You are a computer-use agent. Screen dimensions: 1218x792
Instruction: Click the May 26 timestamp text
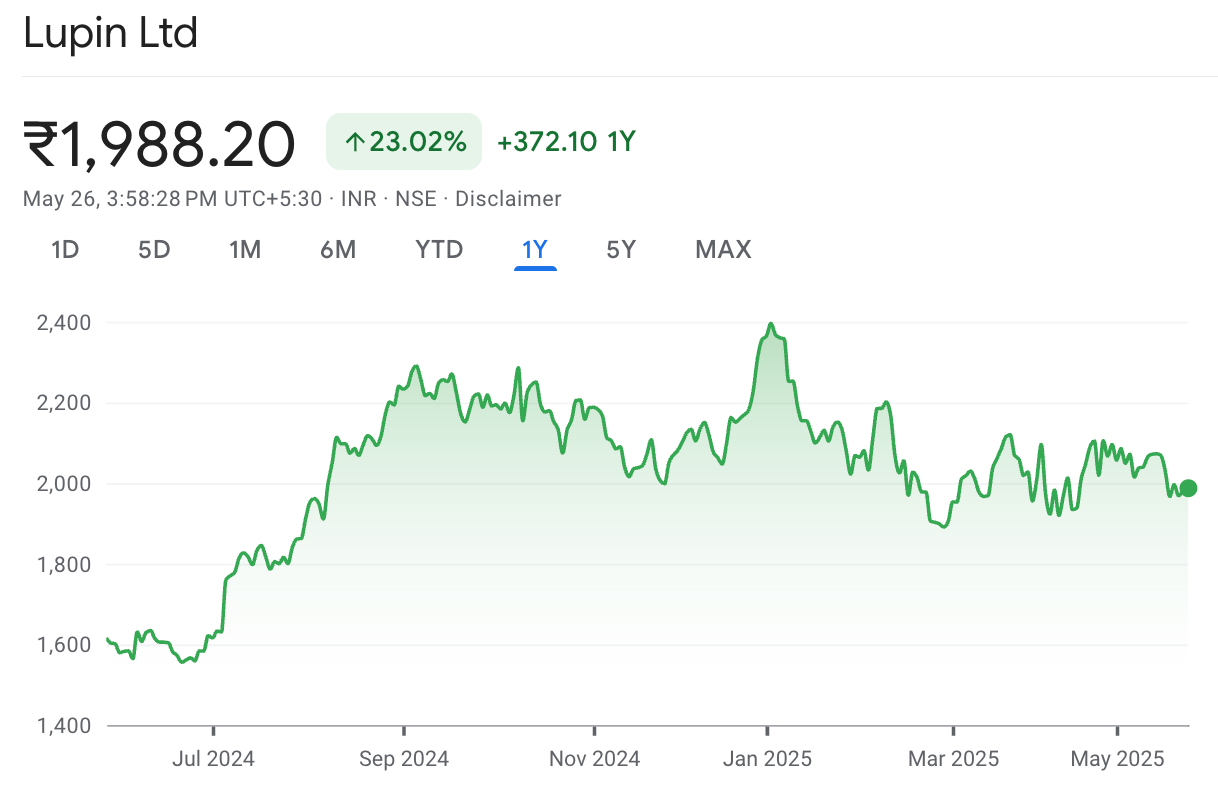(x=172, y=199)
